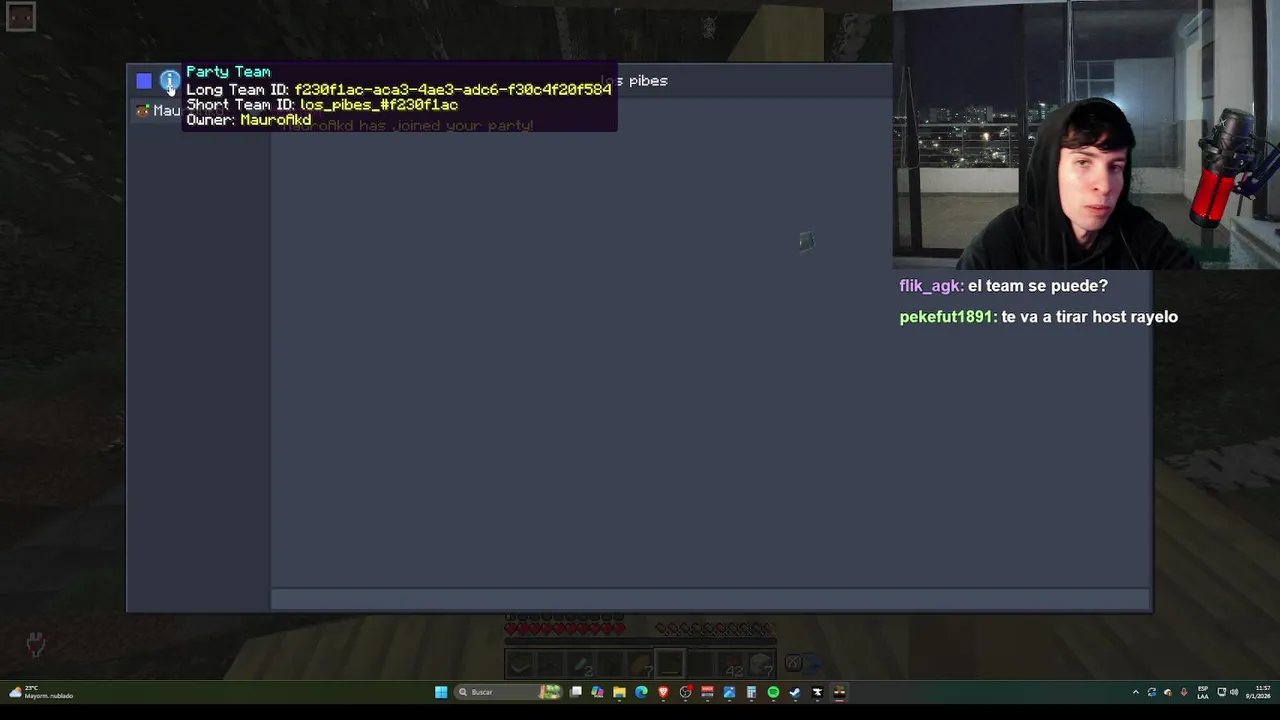Expand the hidden system tray icons
The width and height of the screenshot is (1280, 720).
pyautogui.click(x=1136, y=692)
